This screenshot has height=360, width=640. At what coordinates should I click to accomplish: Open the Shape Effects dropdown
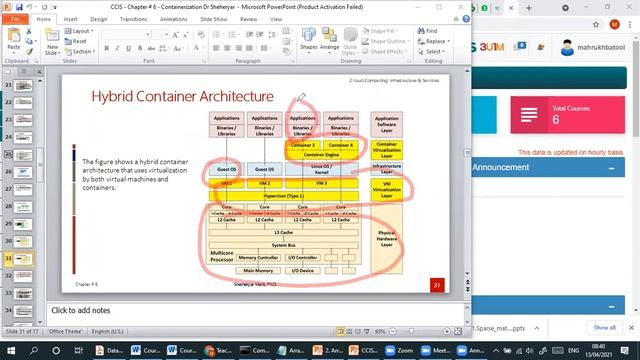pyautogui.click(x=384, y=51)
